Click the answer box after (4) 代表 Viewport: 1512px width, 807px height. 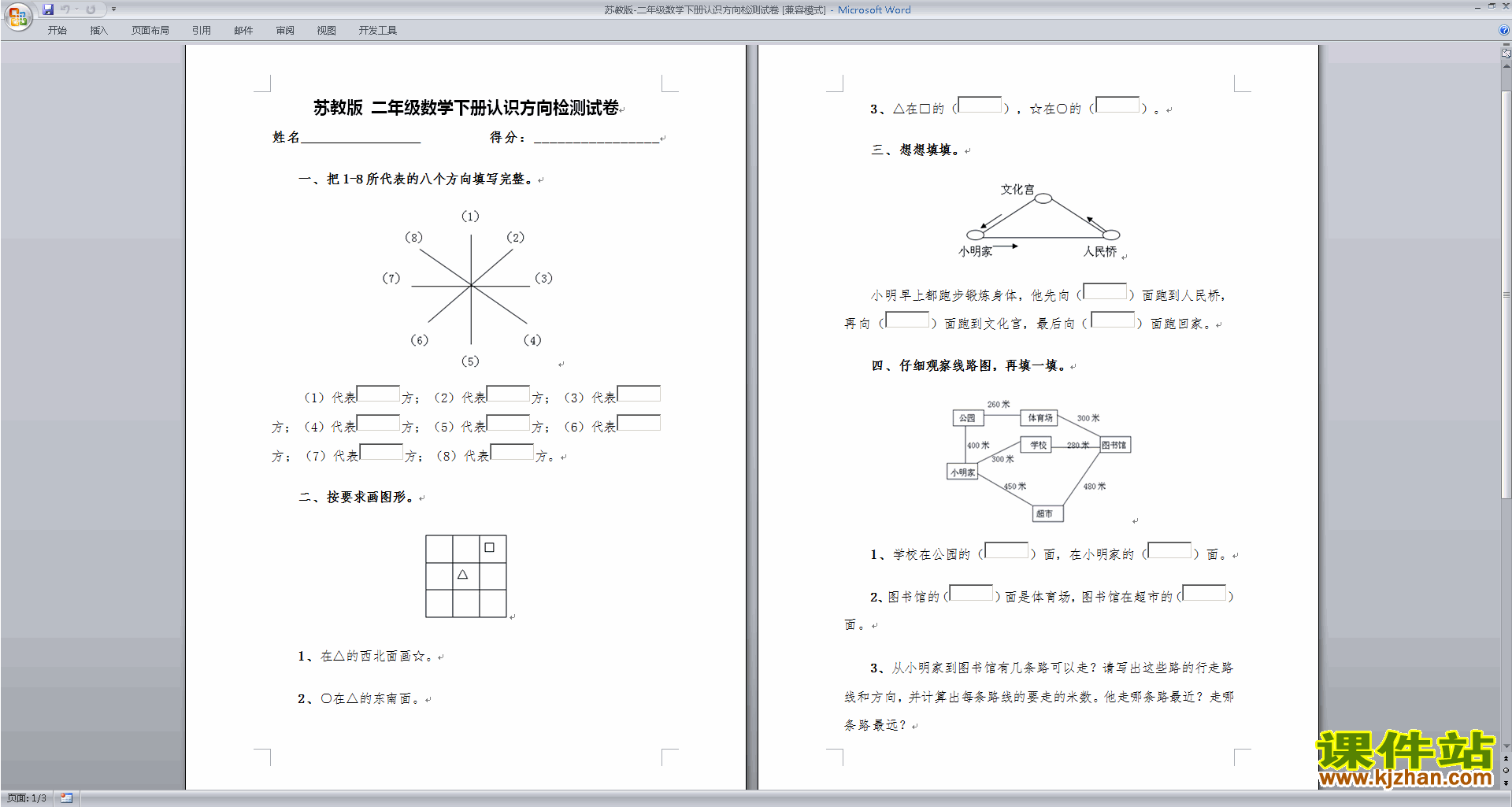click(379, 423)
